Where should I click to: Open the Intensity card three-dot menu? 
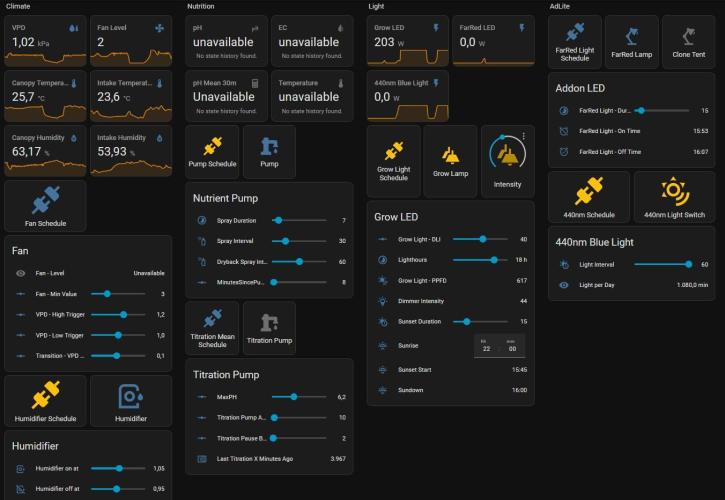[523, 136]
